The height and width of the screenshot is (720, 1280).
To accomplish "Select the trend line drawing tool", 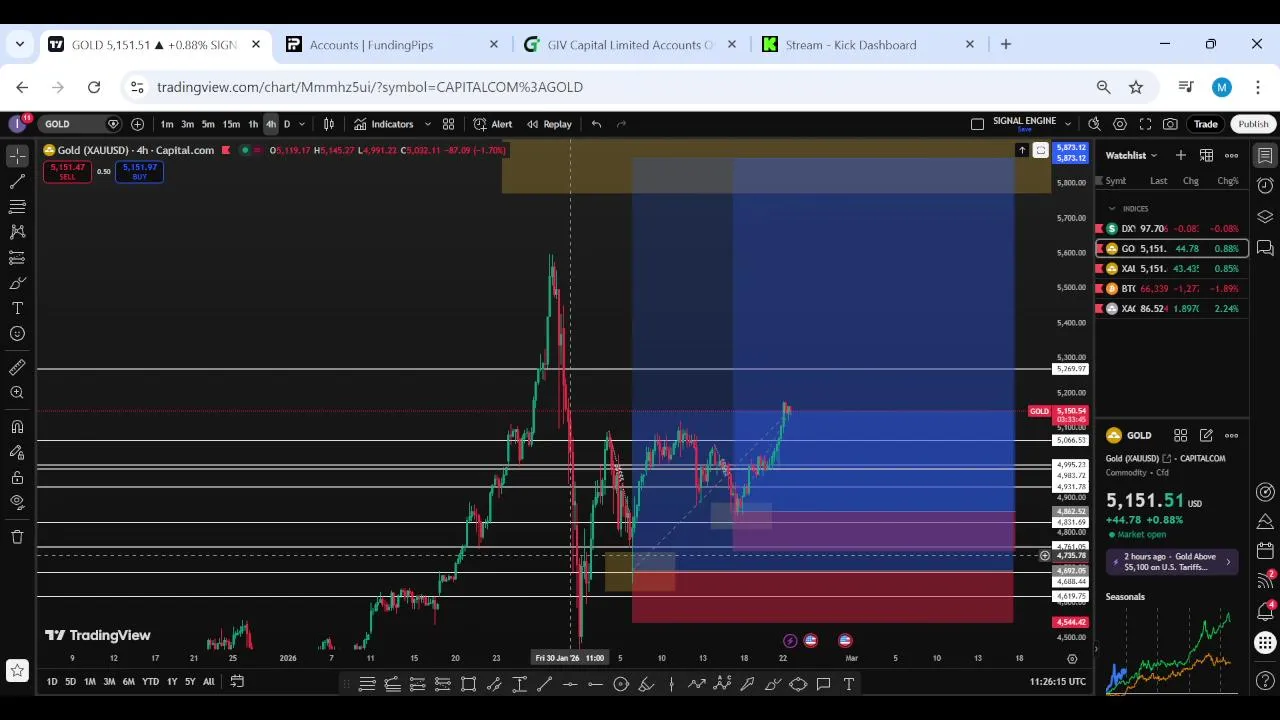I will [17, 181].
